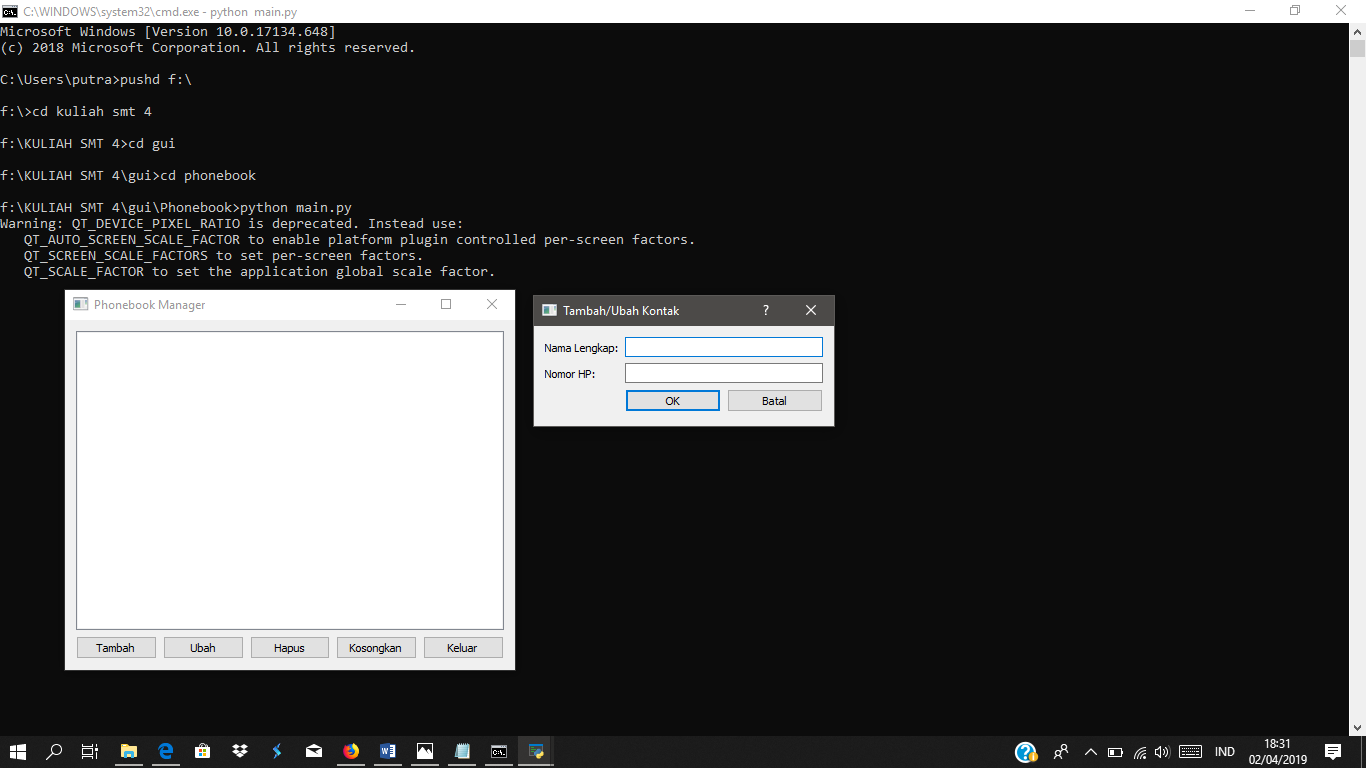Viewport: 1366px width, 768px height.
Task: Launch the Microsoft Store
Action: (203, 751)
